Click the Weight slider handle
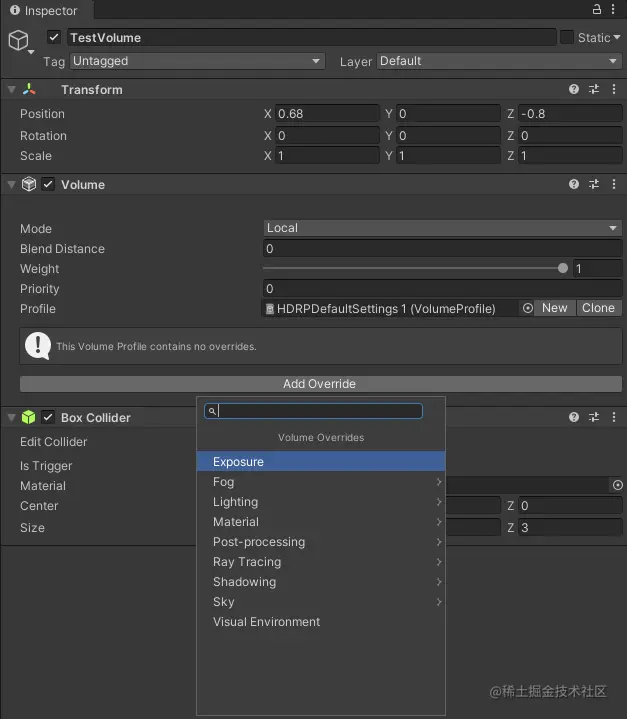 point(563,268)
